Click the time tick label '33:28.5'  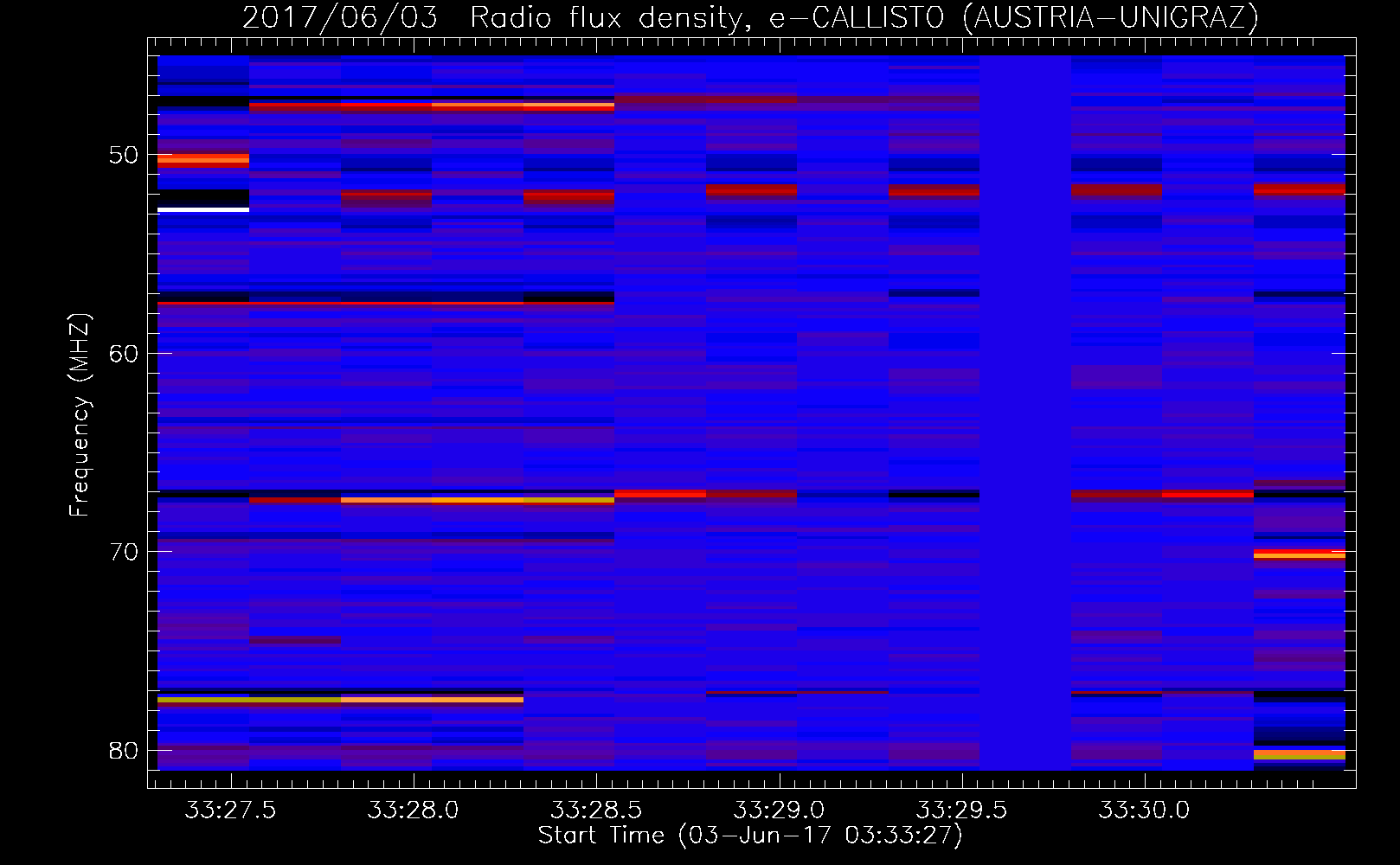coord(596,811)
